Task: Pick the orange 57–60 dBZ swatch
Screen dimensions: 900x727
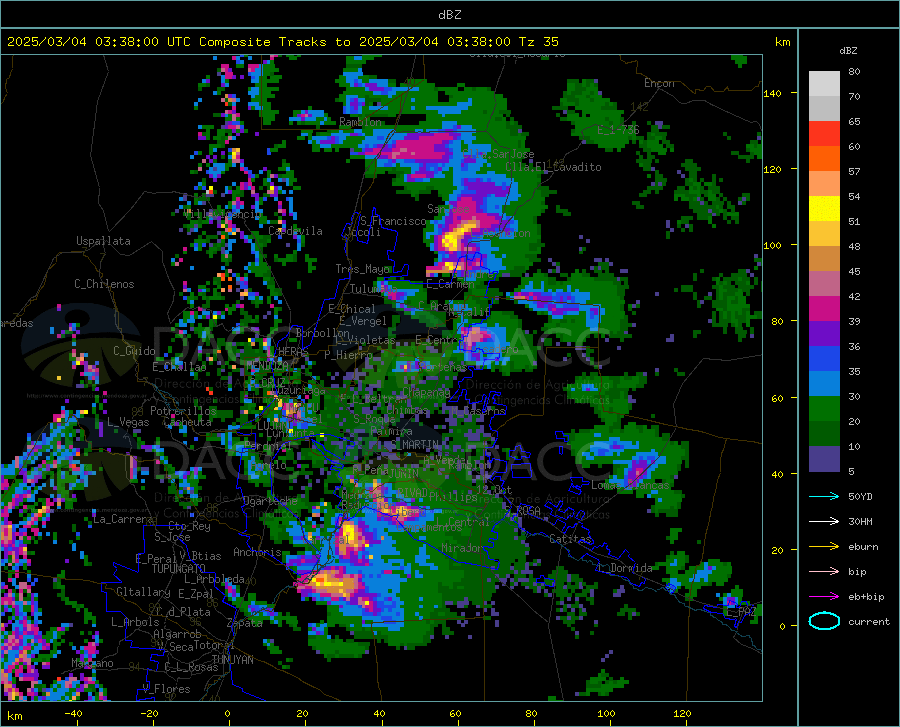Action: 824,159
